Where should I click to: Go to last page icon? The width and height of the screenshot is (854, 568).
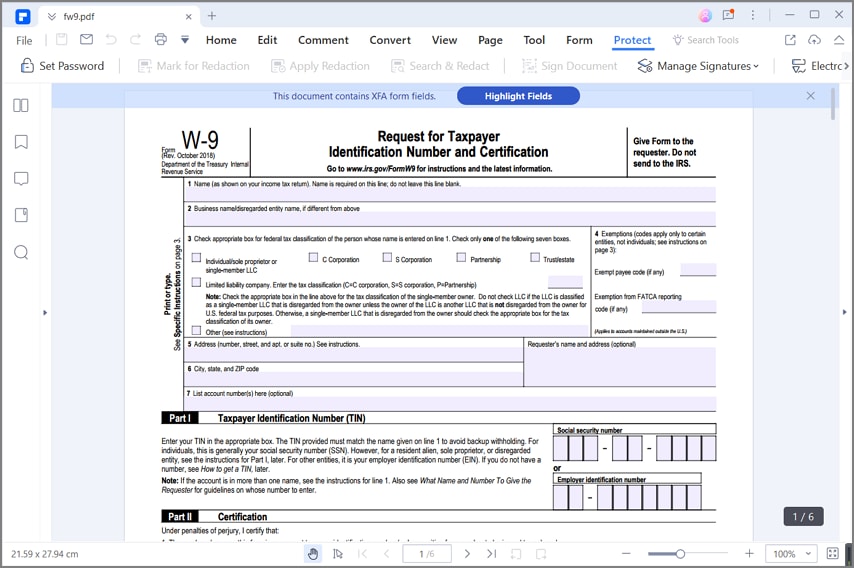[491, 554]
